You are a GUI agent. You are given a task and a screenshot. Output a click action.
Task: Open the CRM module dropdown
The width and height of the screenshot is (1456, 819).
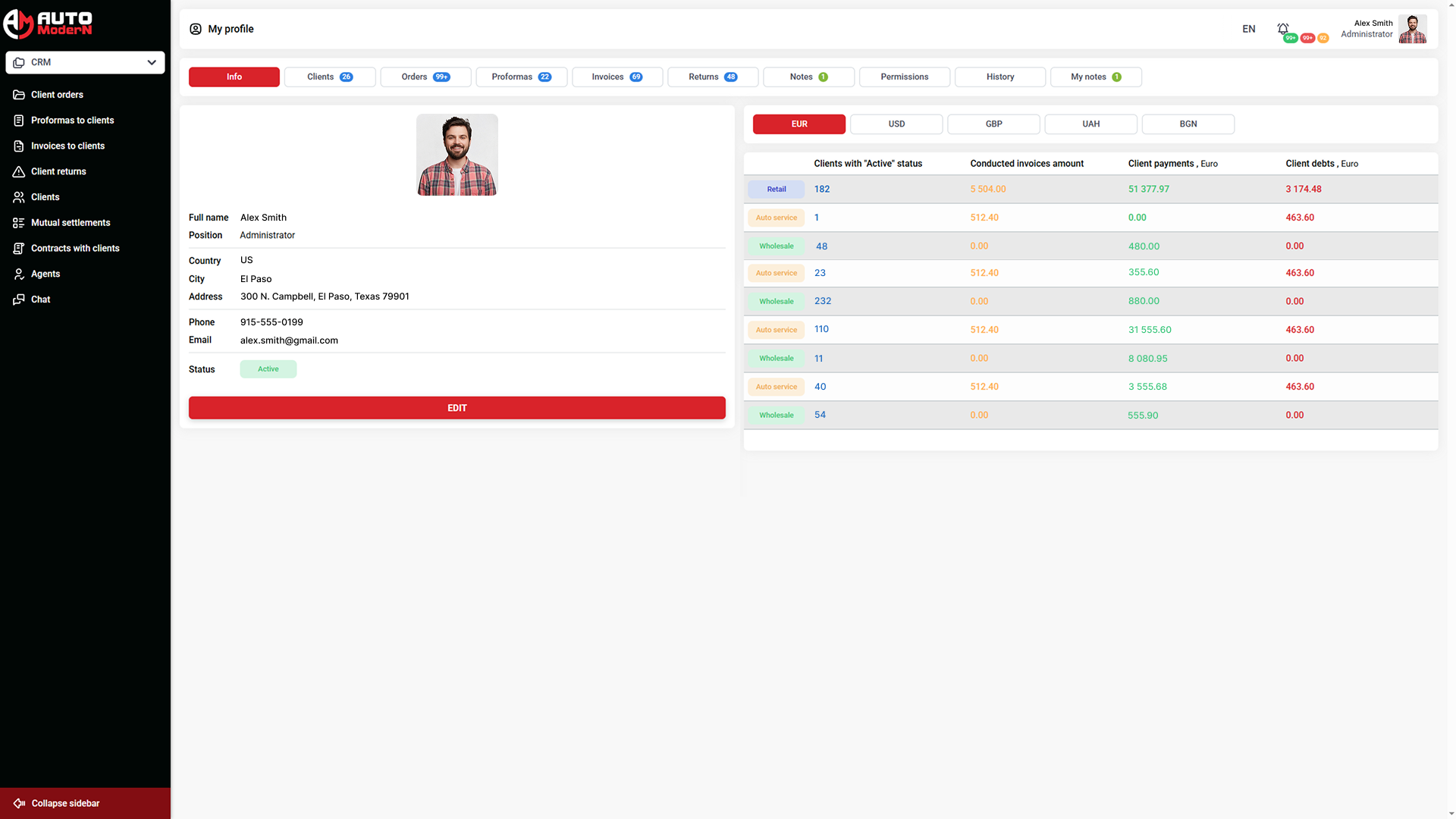click(x=85, y=62)
